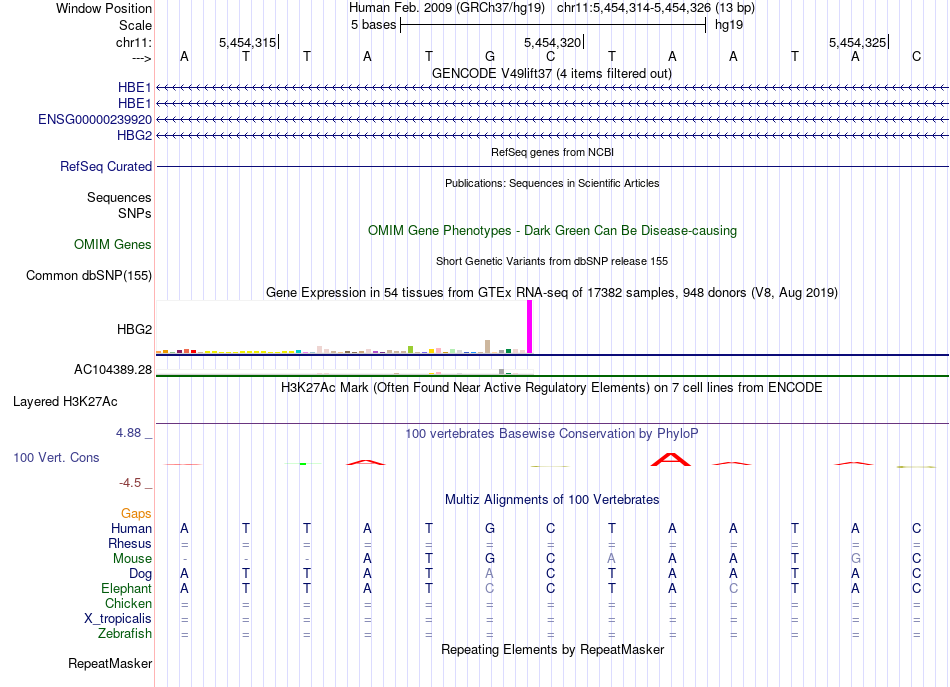Click the Sequences publications track label

(119, 197)
